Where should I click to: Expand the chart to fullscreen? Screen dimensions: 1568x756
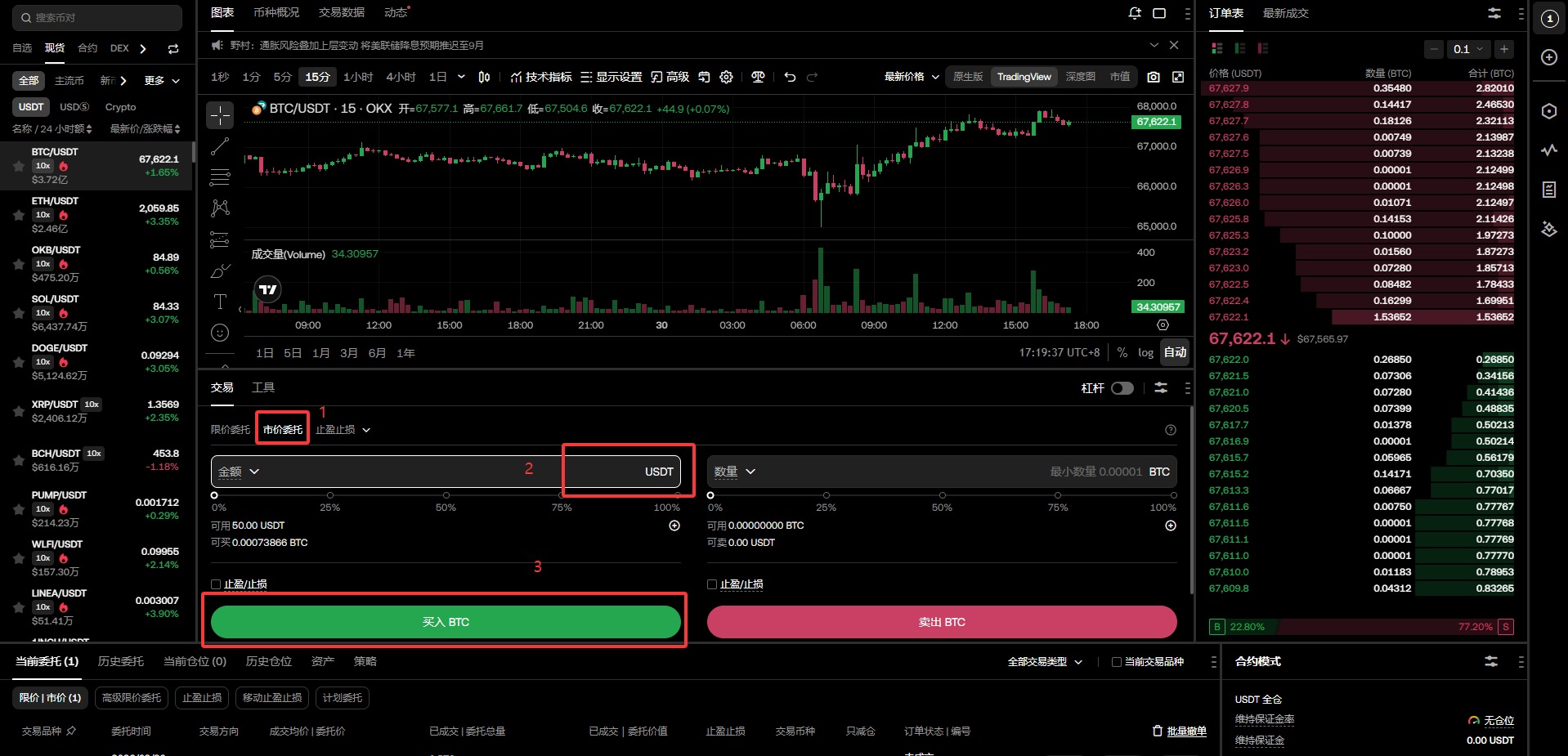tap(1178, 77)
